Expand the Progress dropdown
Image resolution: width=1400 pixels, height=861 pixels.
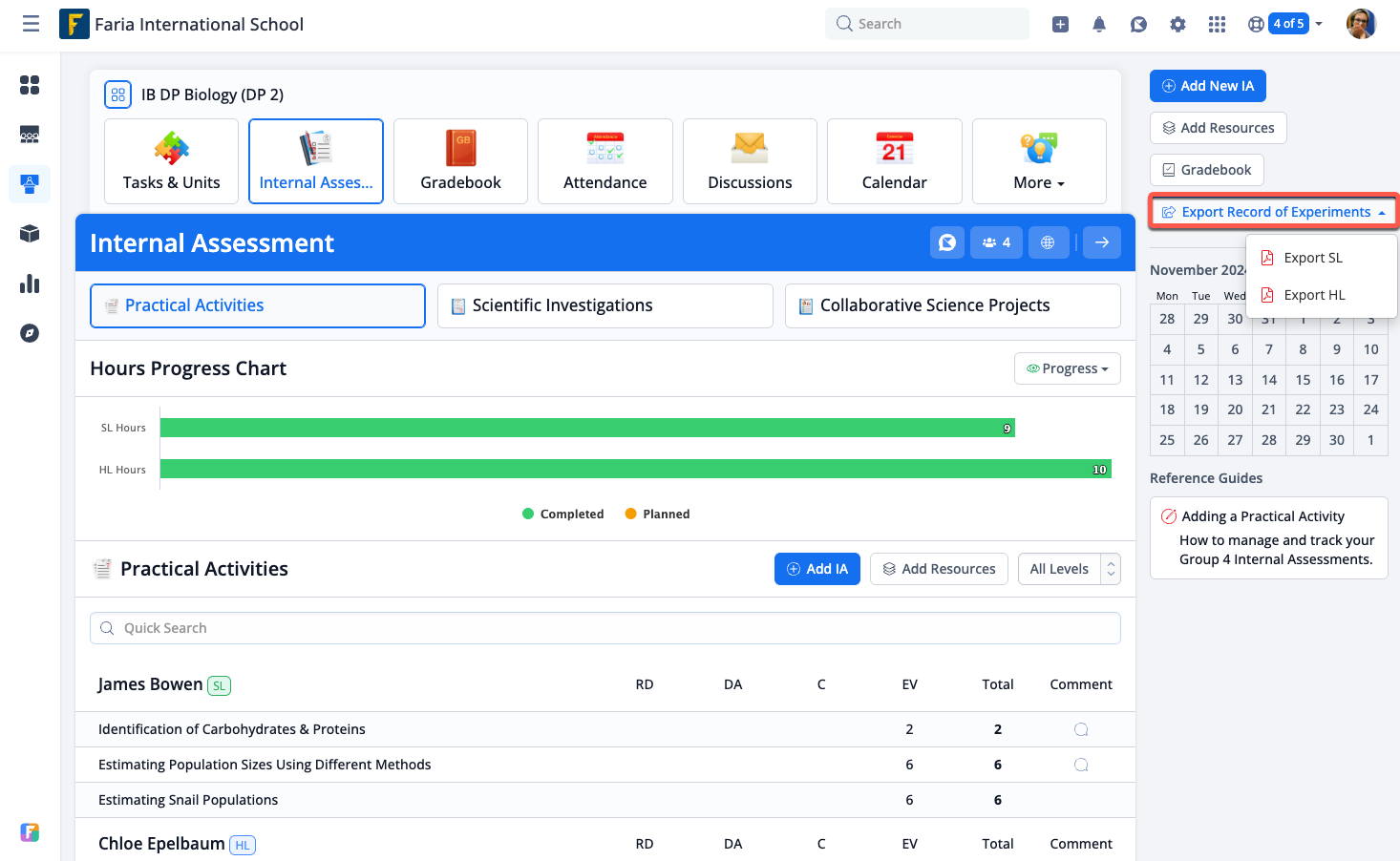coord(1068,368)
